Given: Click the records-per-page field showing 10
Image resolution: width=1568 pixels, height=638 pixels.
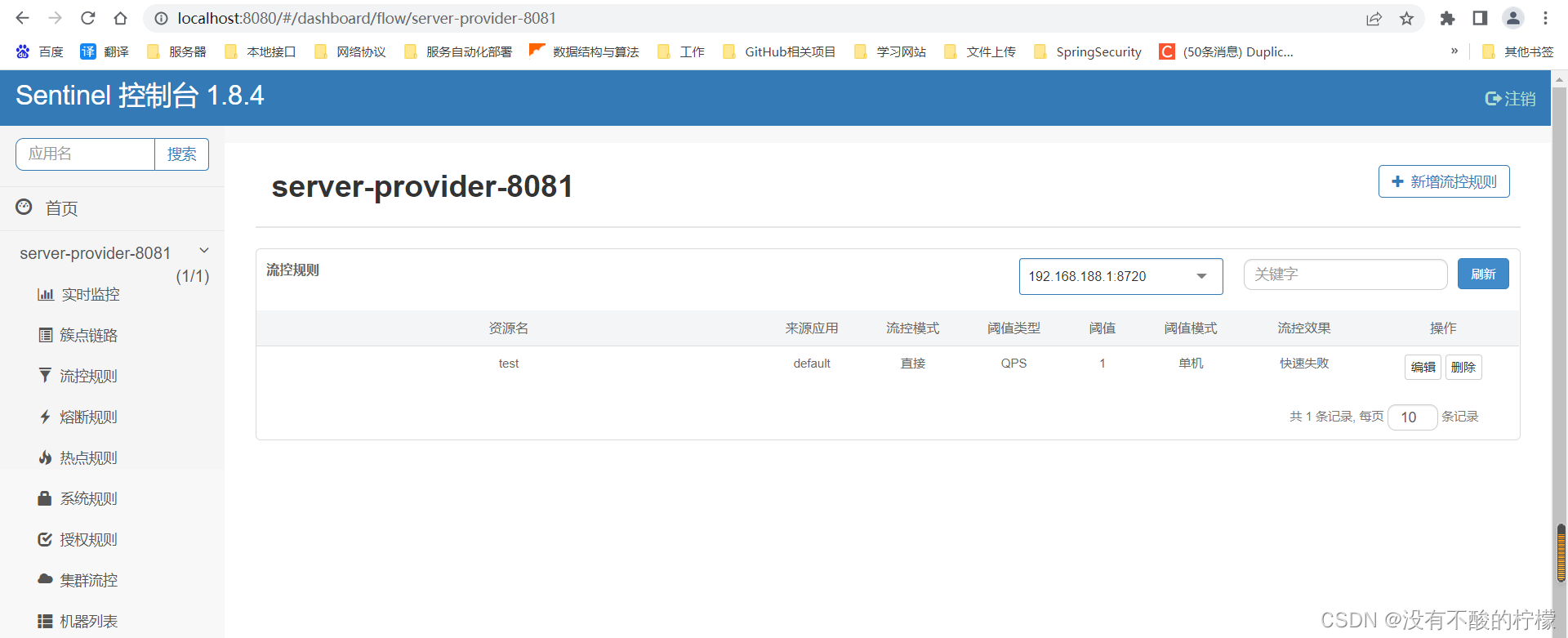Looking at the screenshot, I should [1412, 417].
